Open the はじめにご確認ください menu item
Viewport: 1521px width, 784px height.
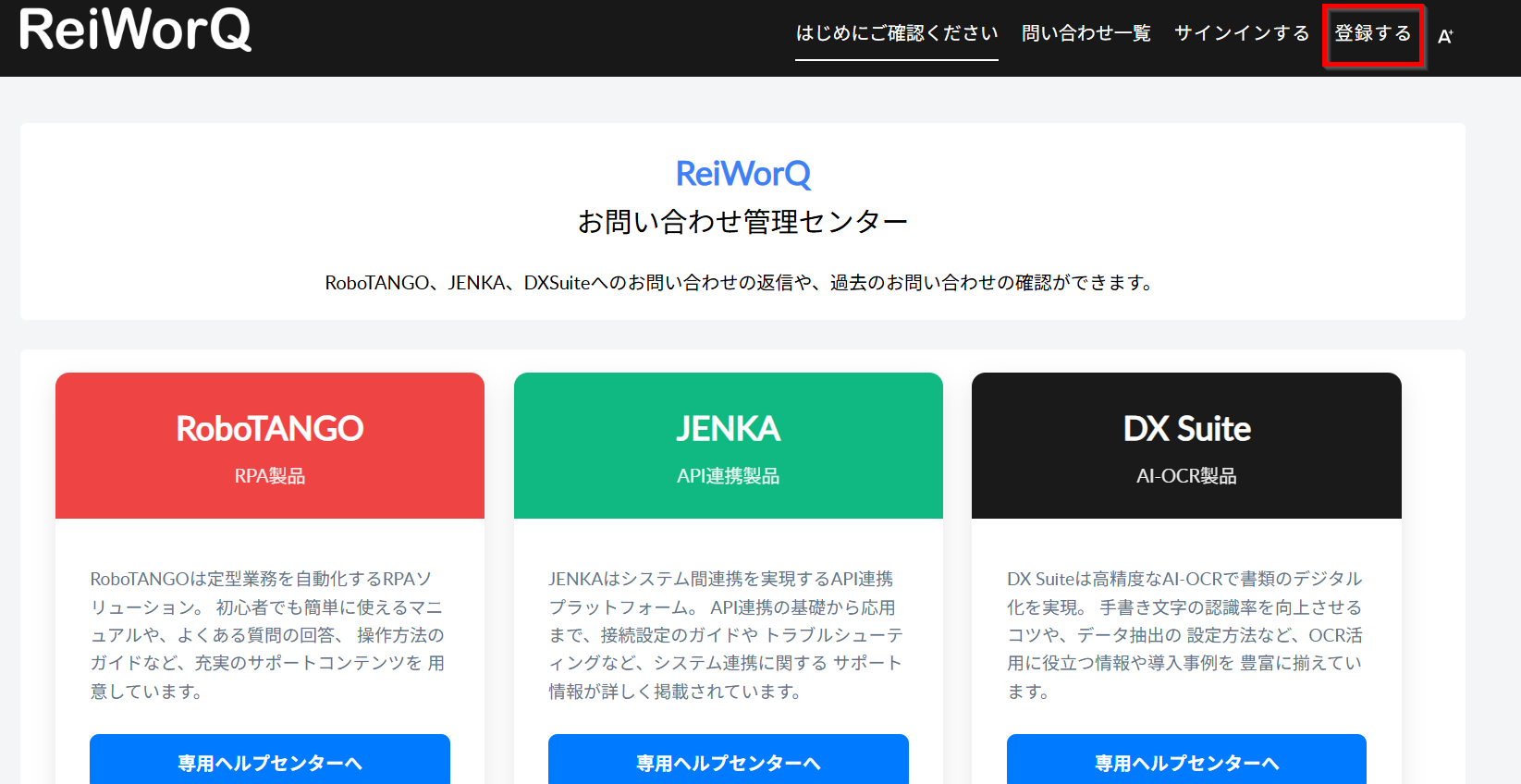896,33
